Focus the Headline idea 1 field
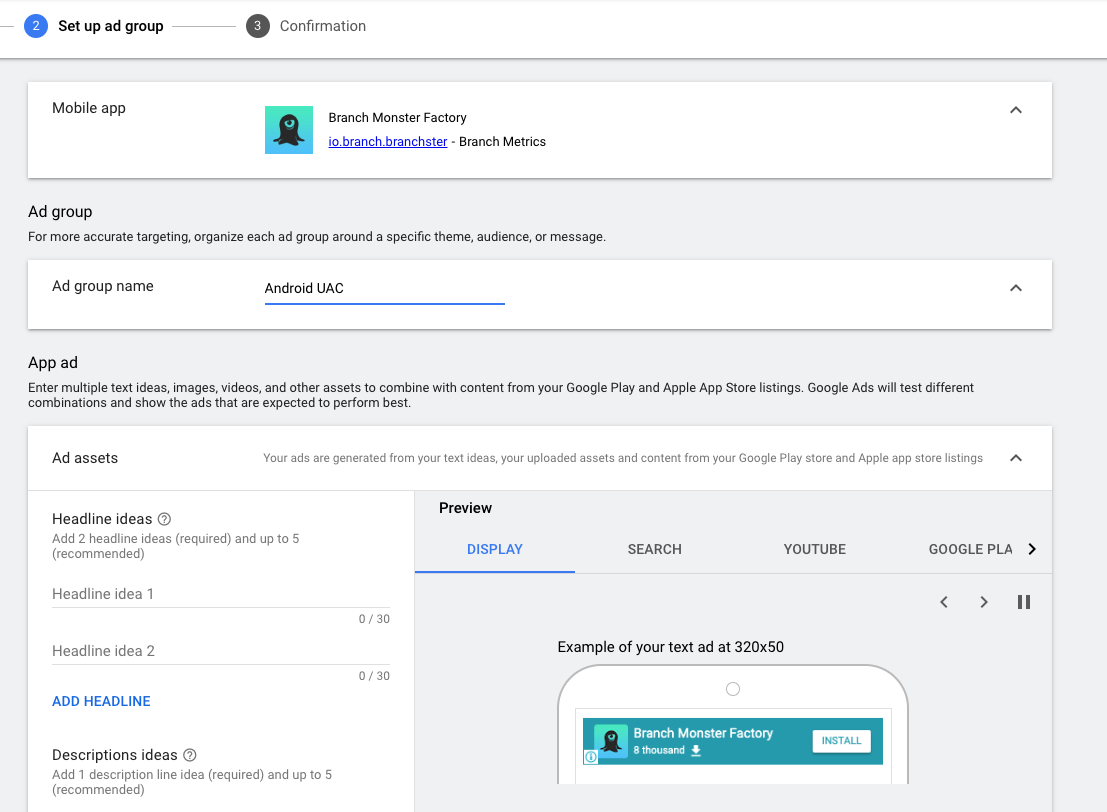1107x812 pixels. (221, 594)
